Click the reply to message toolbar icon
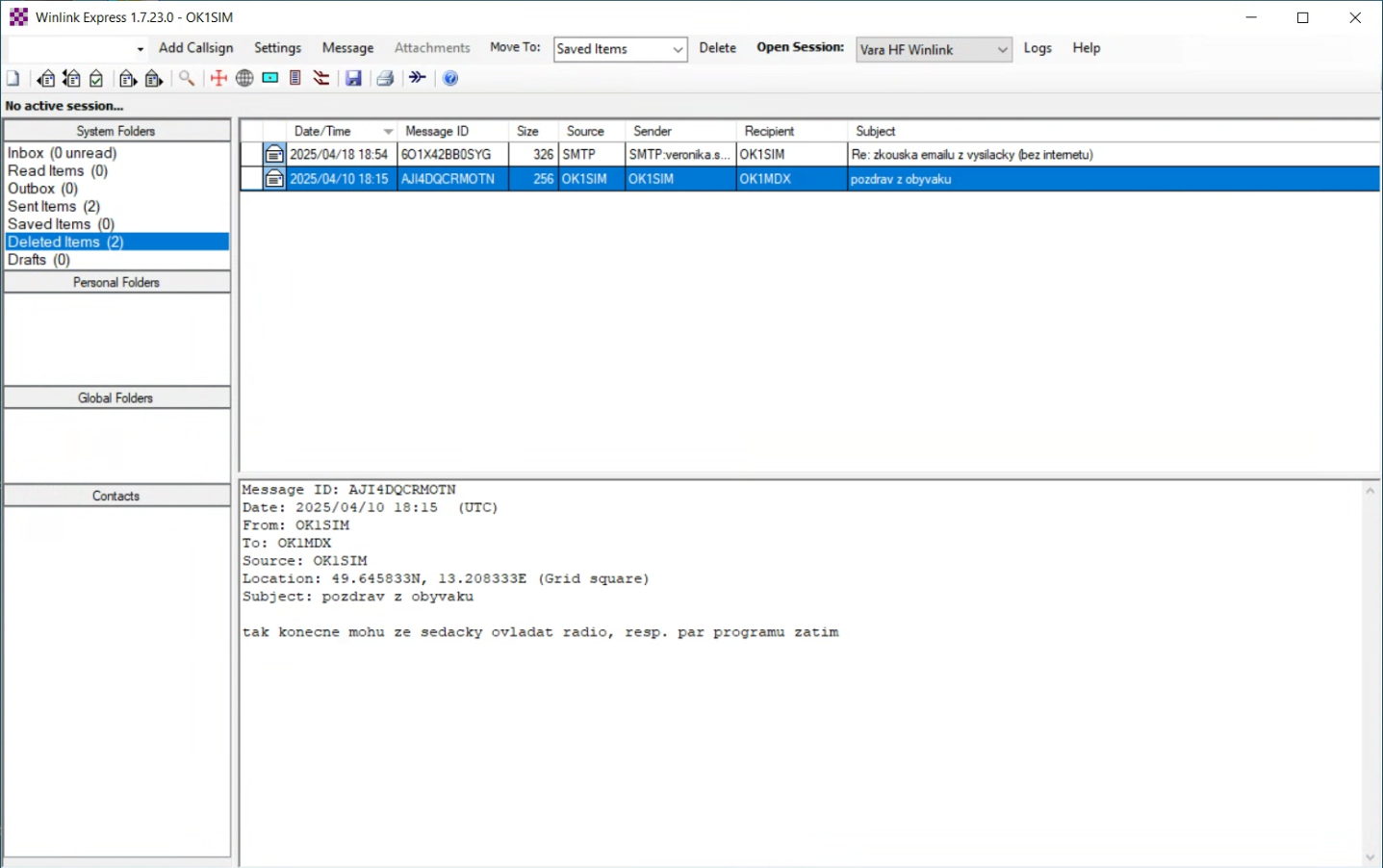This screenshot has height=868, width=1383. (45, 79)
